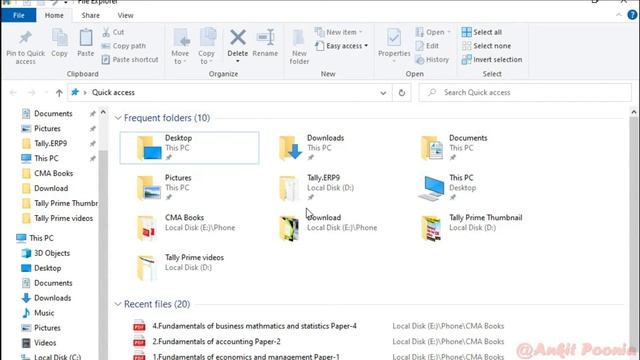Click the Forward navigation arrow
640x360 pixels.
pyautogui.click(x=31, y=93)
